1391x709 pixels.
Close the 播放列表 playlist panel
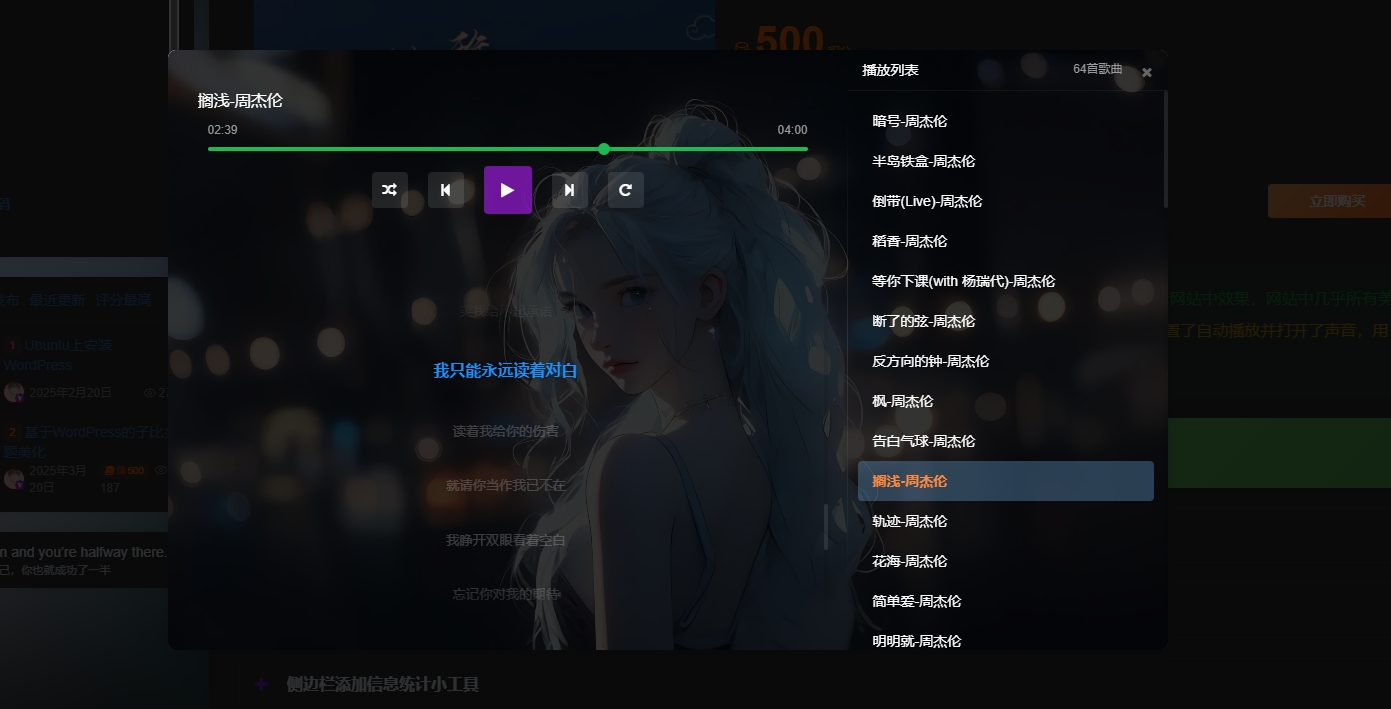click(x=1146, y=72)
